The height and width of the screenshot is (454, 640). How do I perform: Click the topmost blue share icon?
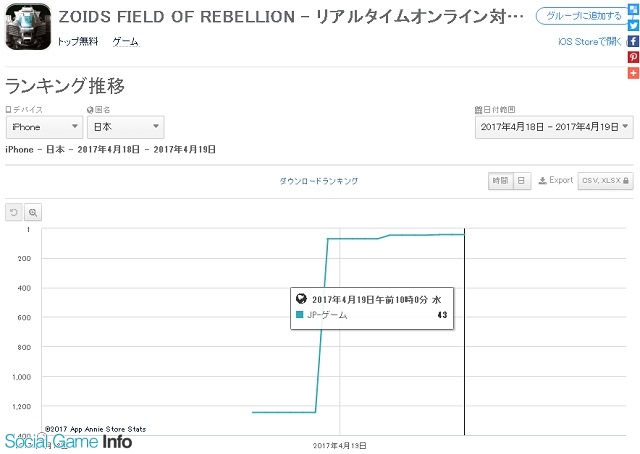click(x=633, y=9)
